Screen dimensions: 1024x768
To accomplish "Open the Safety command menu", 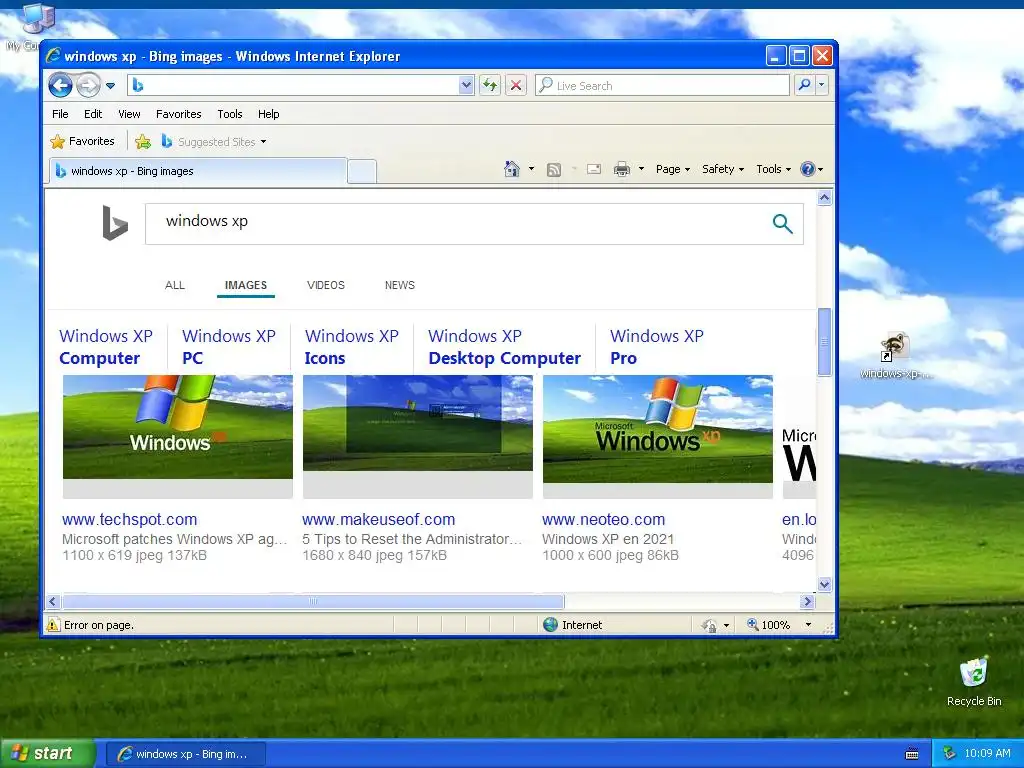I will click(723, 169).
